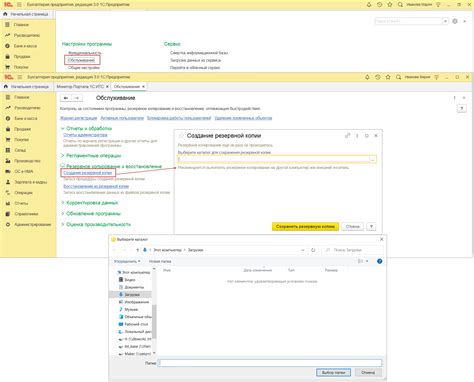
Task: Click question mark button on Обслуживание page
Action: tap(462, 109)
